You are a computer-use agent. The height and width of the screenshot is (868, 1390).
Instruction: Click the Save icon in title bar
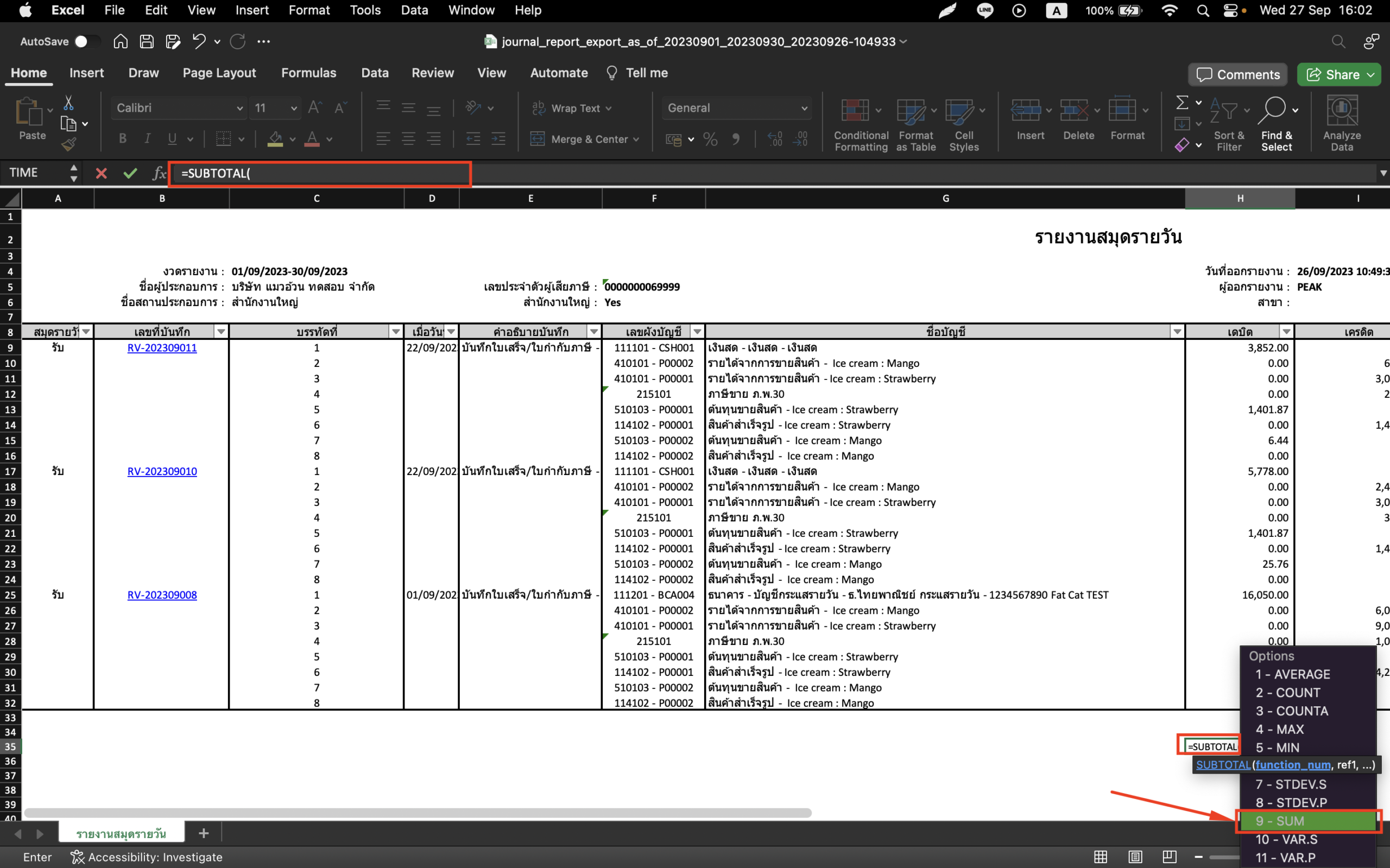147,41
